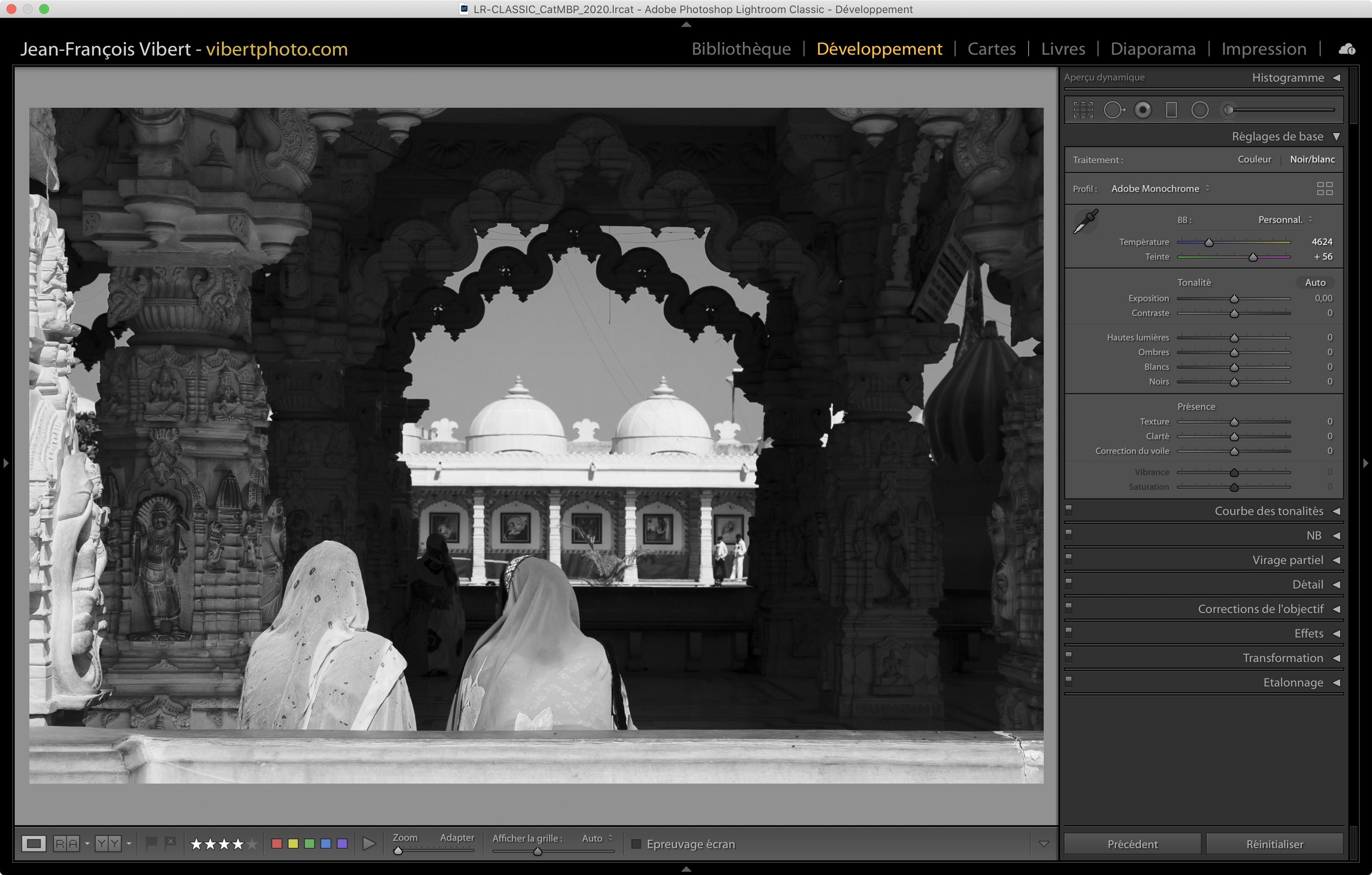
Task: Pick the white balance eyedropper
Action: (x=1085, y=222)
